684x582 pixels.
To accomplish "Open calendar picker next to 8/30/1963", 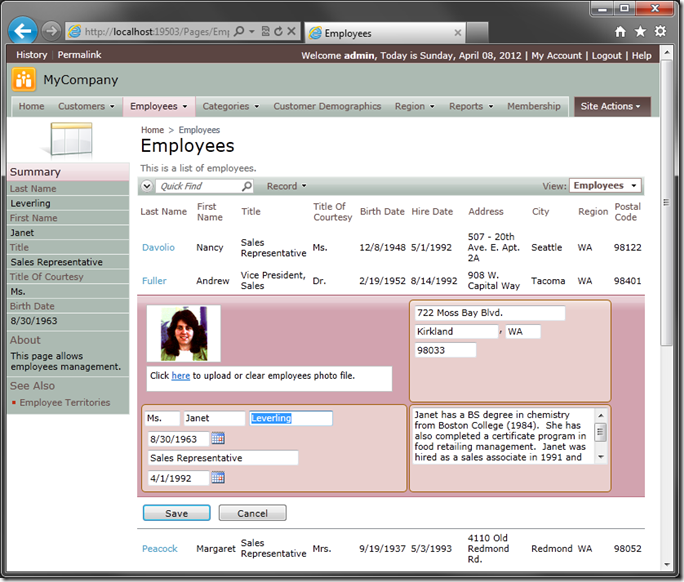I will coord(218,438).
